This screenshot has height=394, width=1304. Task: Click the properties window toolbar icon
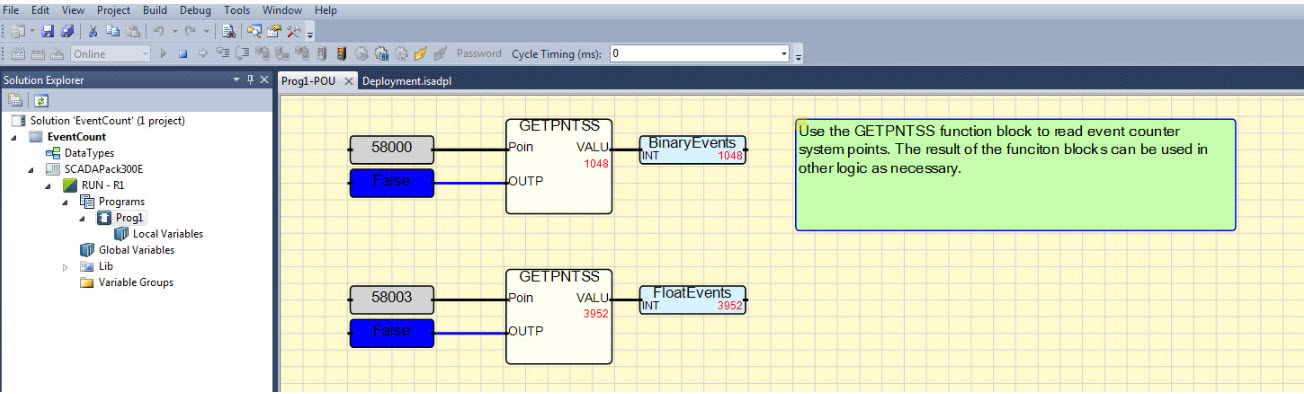274,31
